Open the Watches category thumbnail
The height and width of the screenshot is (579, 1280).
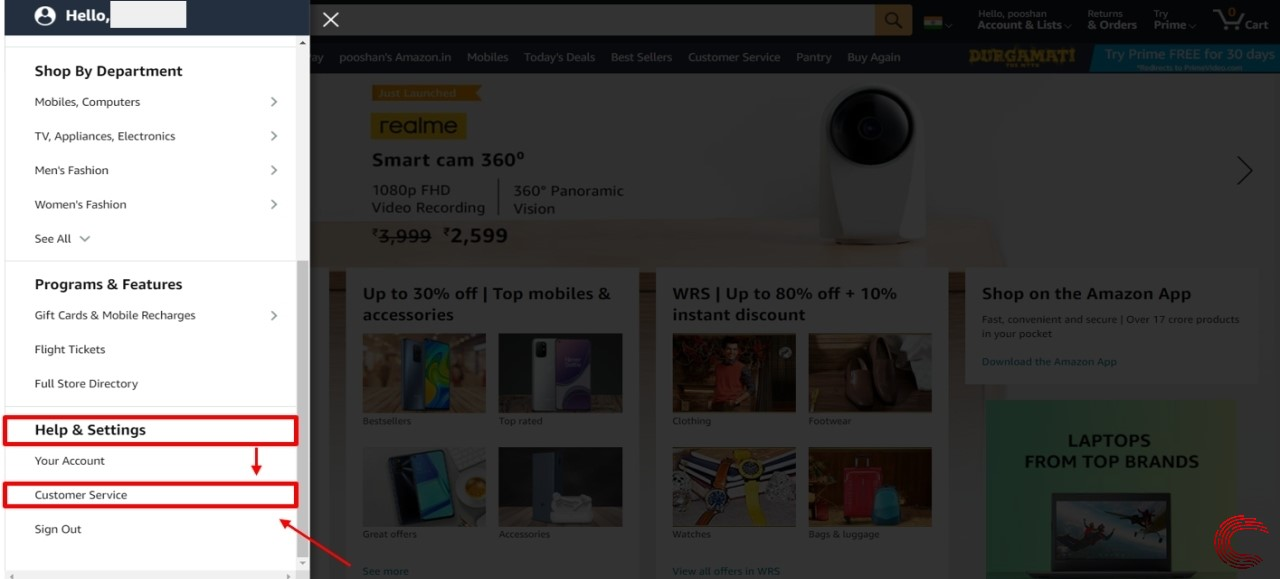(x=734, y=486)
